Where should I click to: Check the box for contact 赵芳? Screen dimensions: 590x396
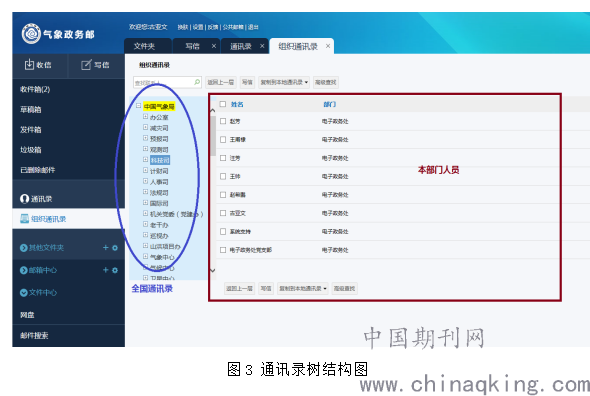223,121
